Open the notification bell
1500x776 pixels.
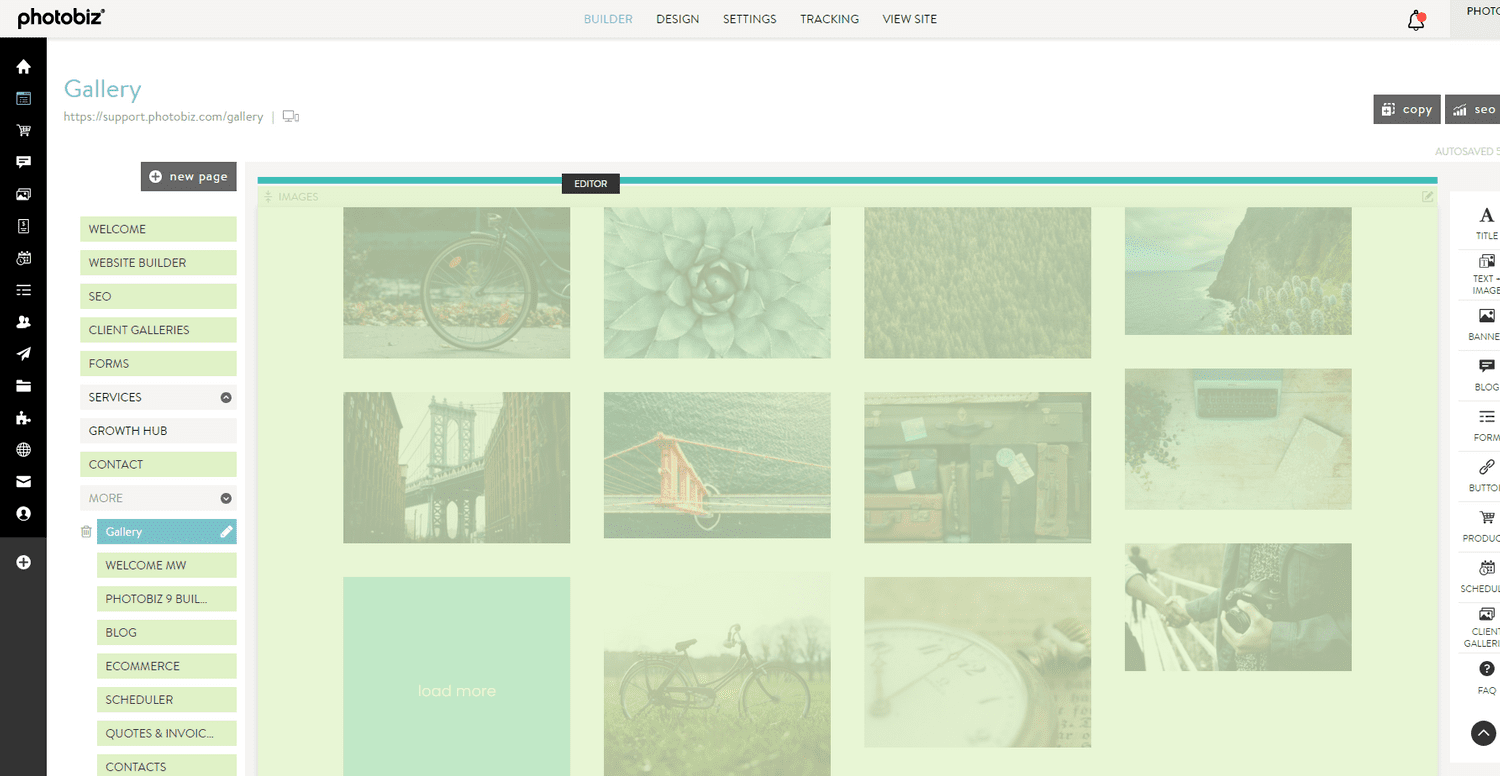pyautogui.click(x=1415, y=19)
